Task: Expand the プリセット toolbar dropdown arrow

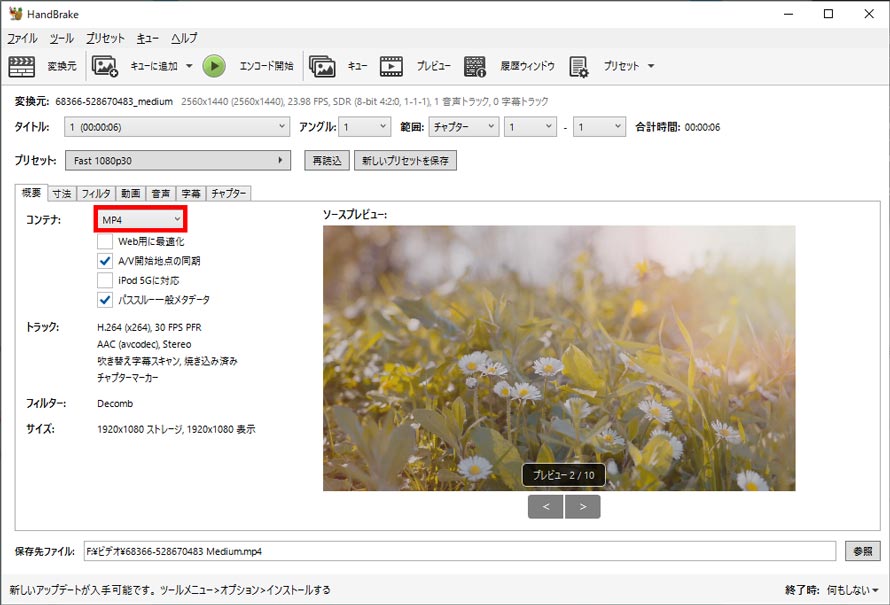Action: pyautogui.click(x=651, y=66)
